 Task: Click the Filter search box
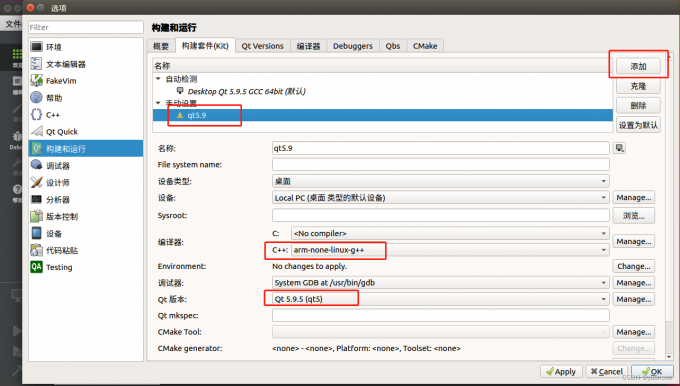tap(86, 27)
